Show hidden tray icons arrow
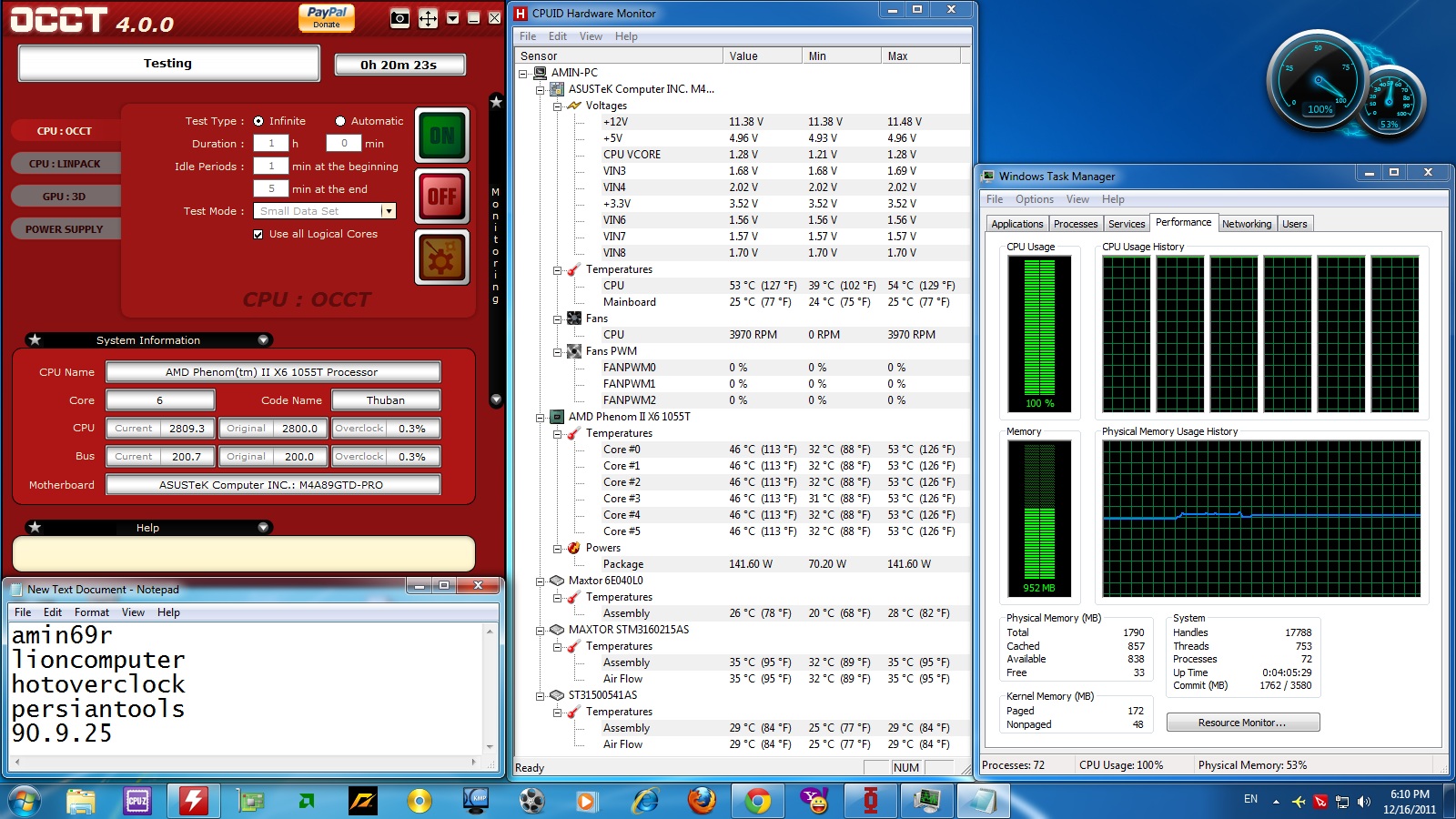Screen dimensions: 1456x819 pyautogui.click(x=1276, y=802)
